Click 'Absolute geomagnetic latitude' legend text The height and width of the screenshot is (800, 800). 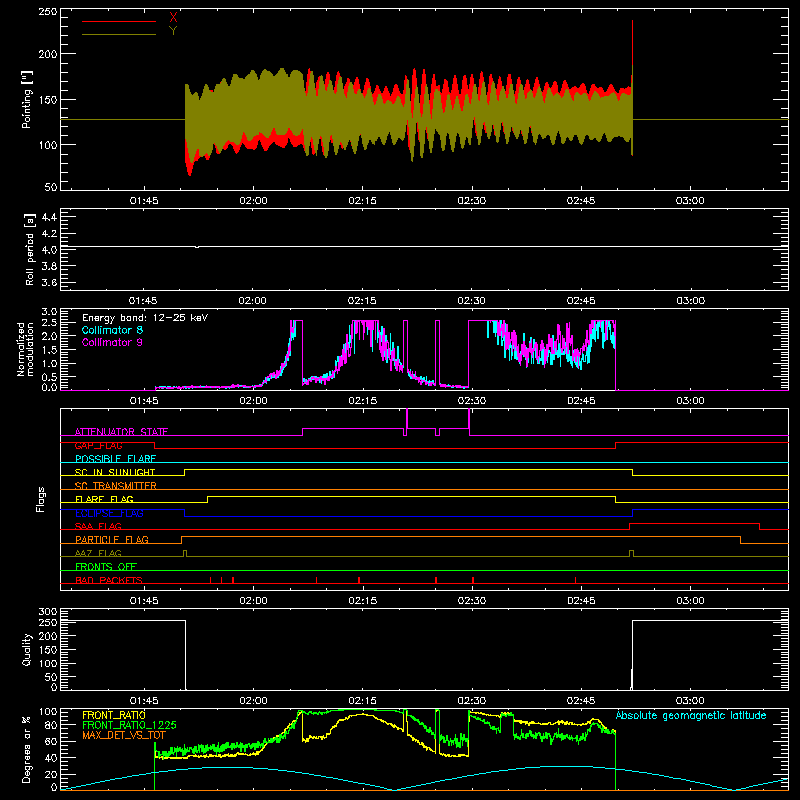click(691, 715)
